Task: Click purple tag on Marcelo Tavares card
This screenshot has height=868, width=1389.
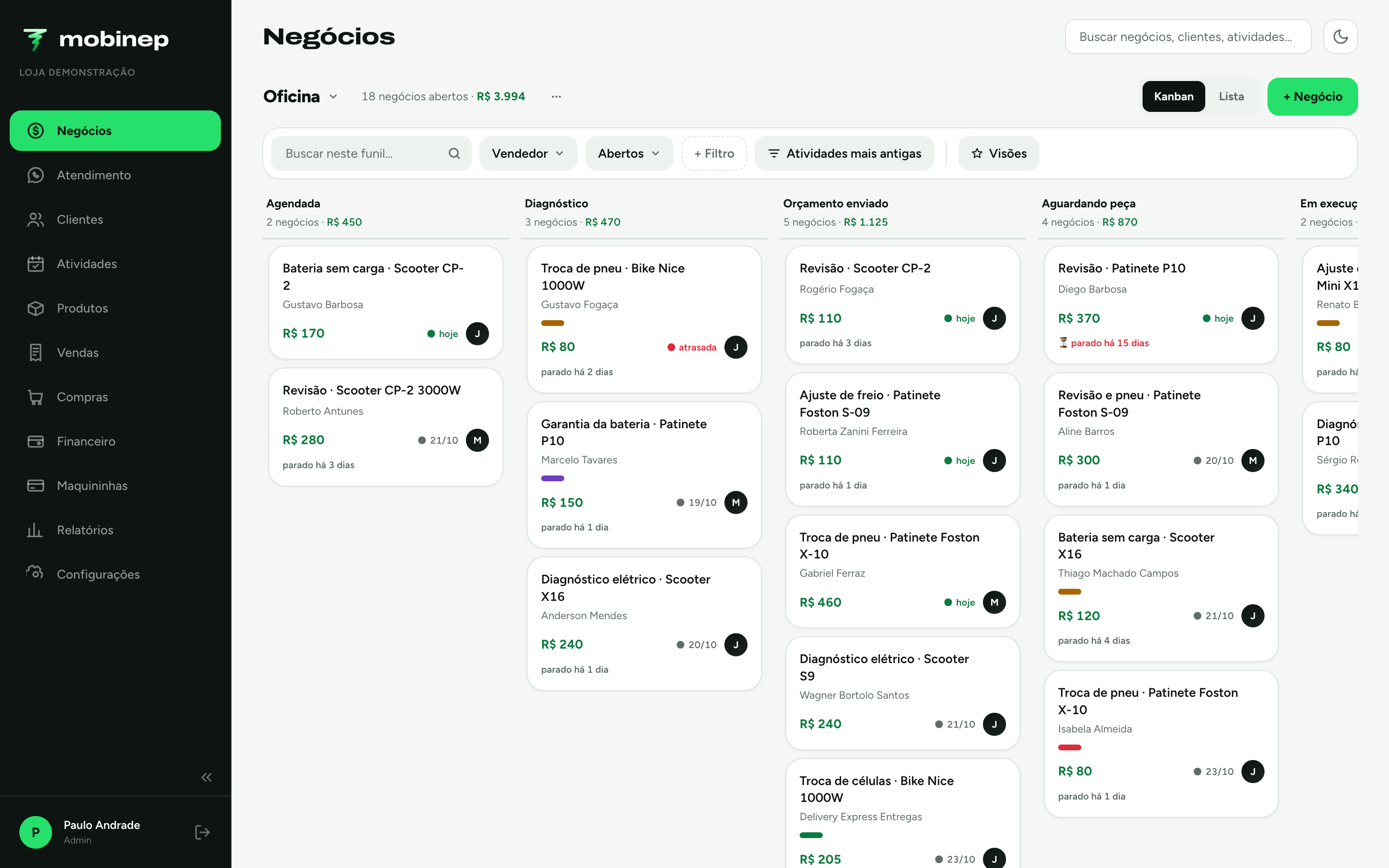Action: click(553, 478)
